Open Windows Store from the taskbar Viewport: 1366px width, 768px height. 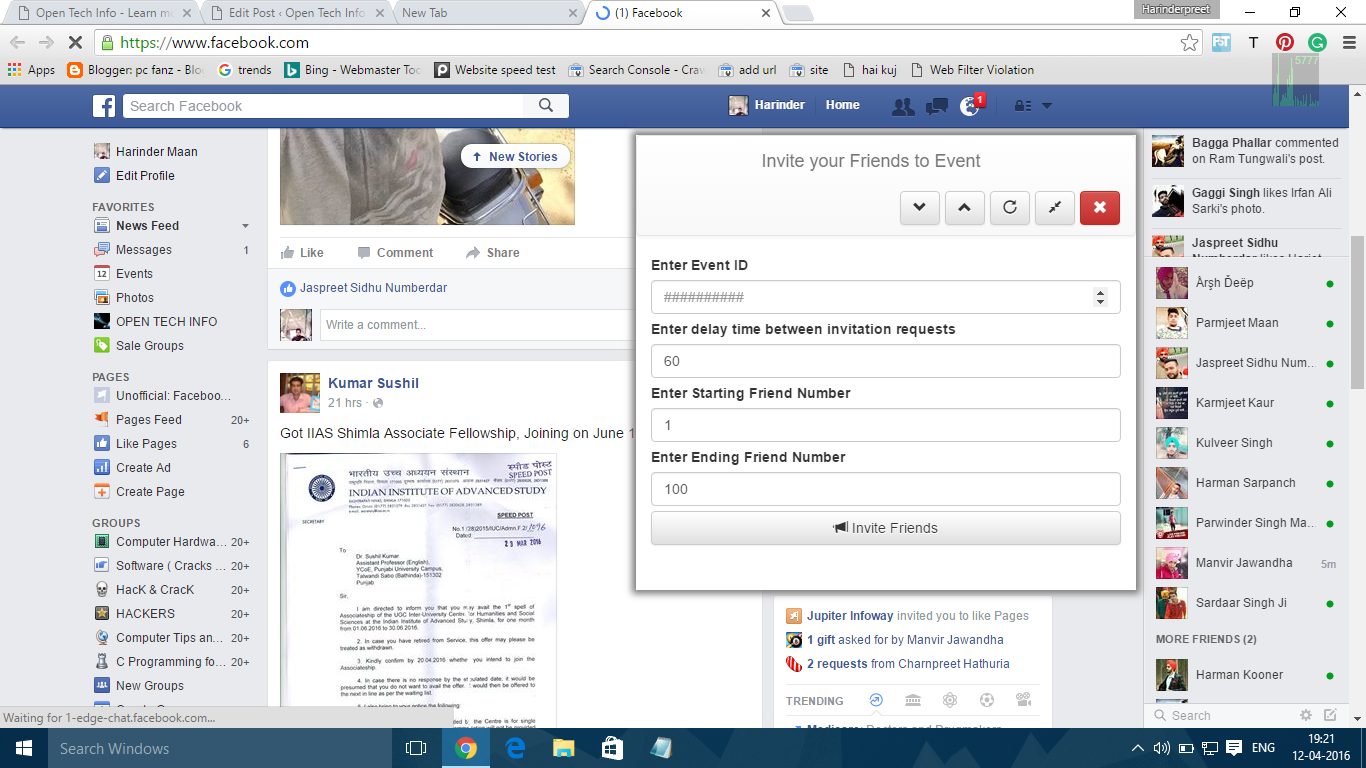612,748
